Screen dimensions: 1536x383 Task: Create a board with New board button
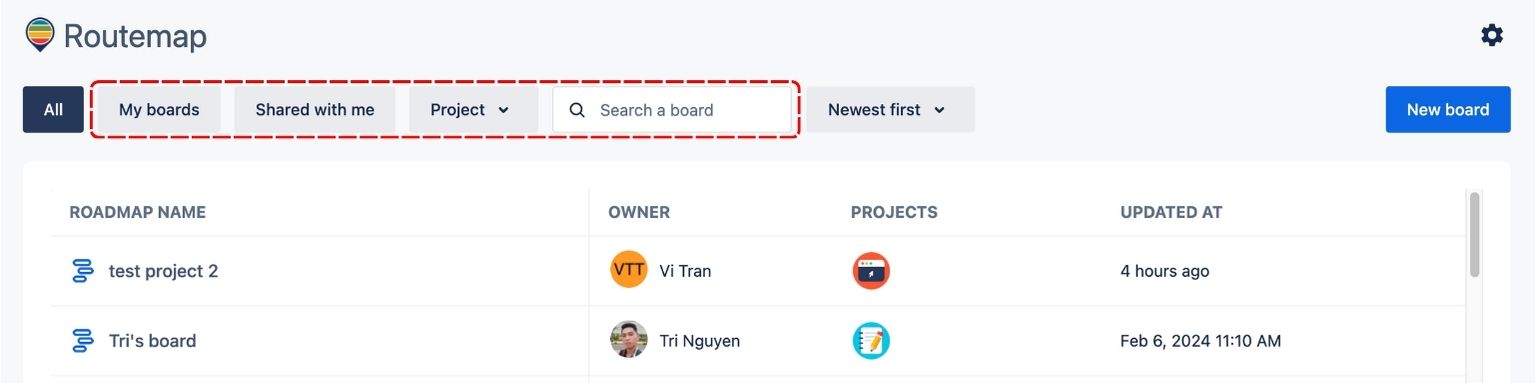click(x=1448, y=110)
